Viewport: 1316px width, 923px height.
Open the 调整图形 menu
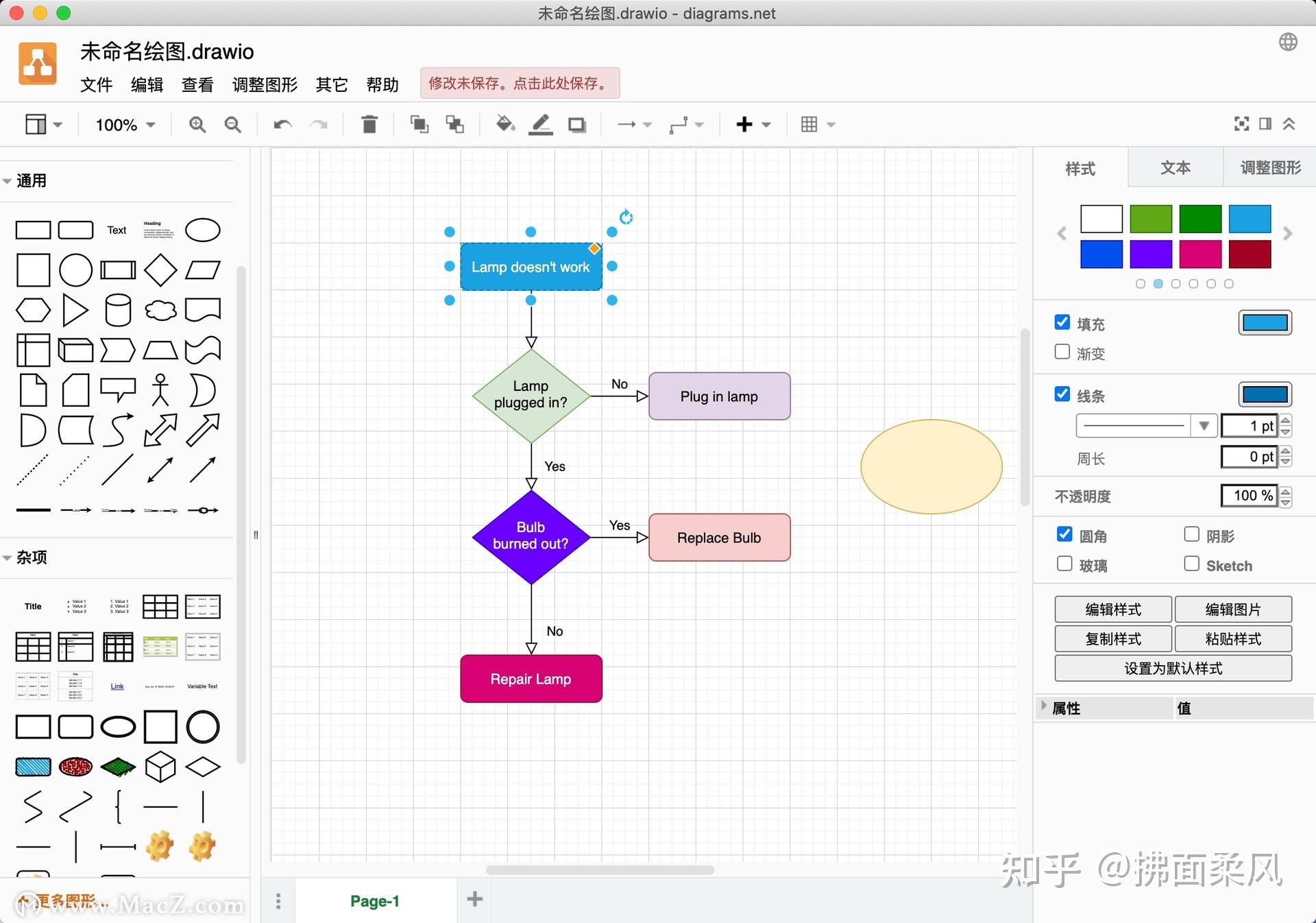click(265, 84)
